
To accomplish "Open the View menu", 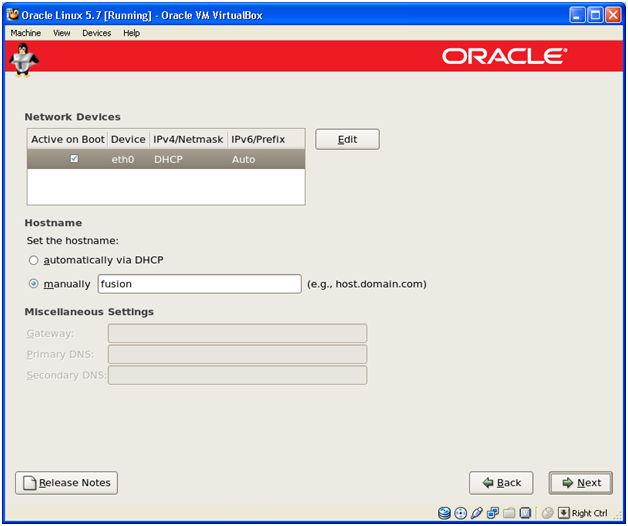I will tap(62, 33).
